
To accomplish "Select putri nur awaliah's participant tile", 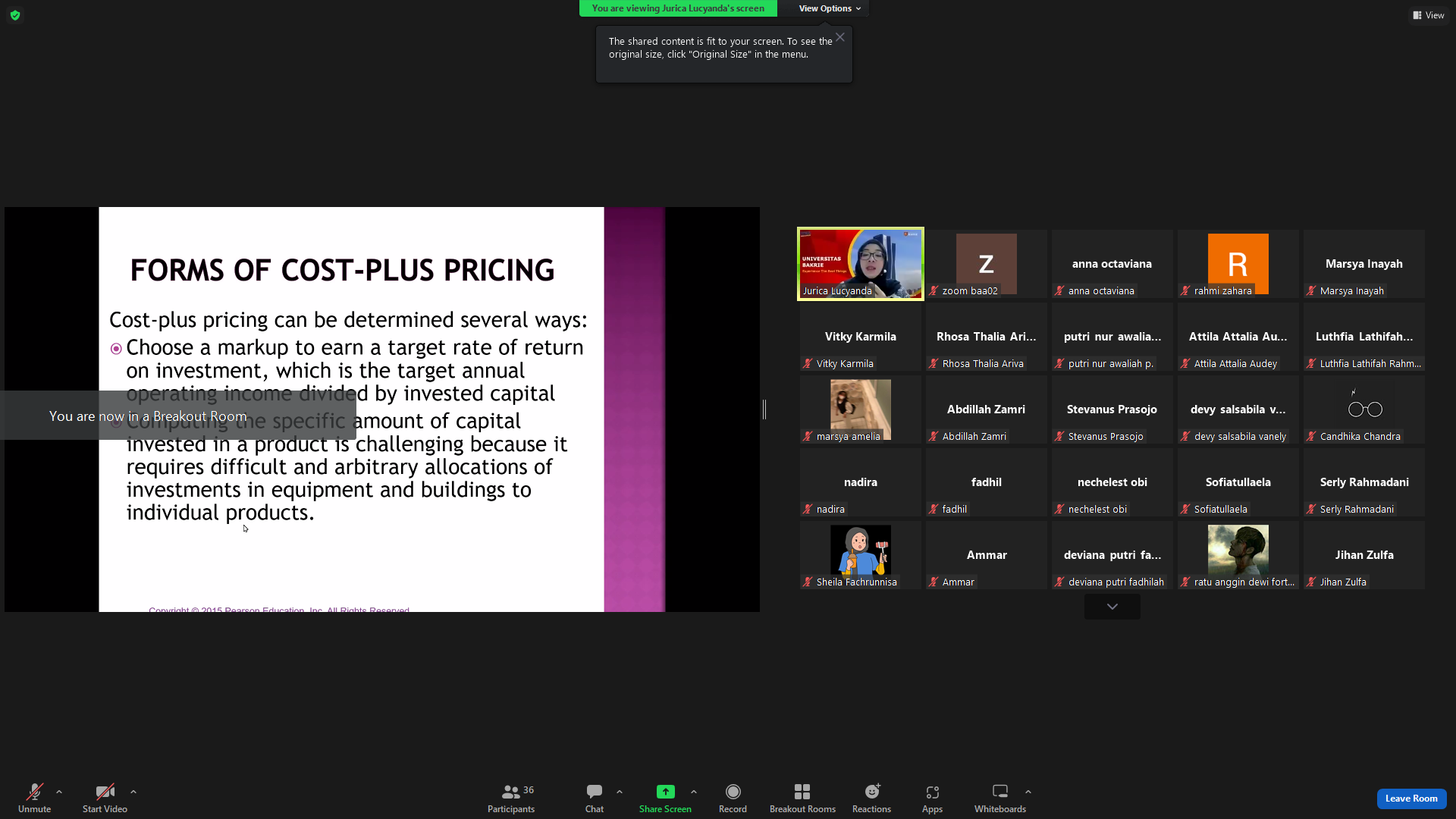I will [1112, 337].
